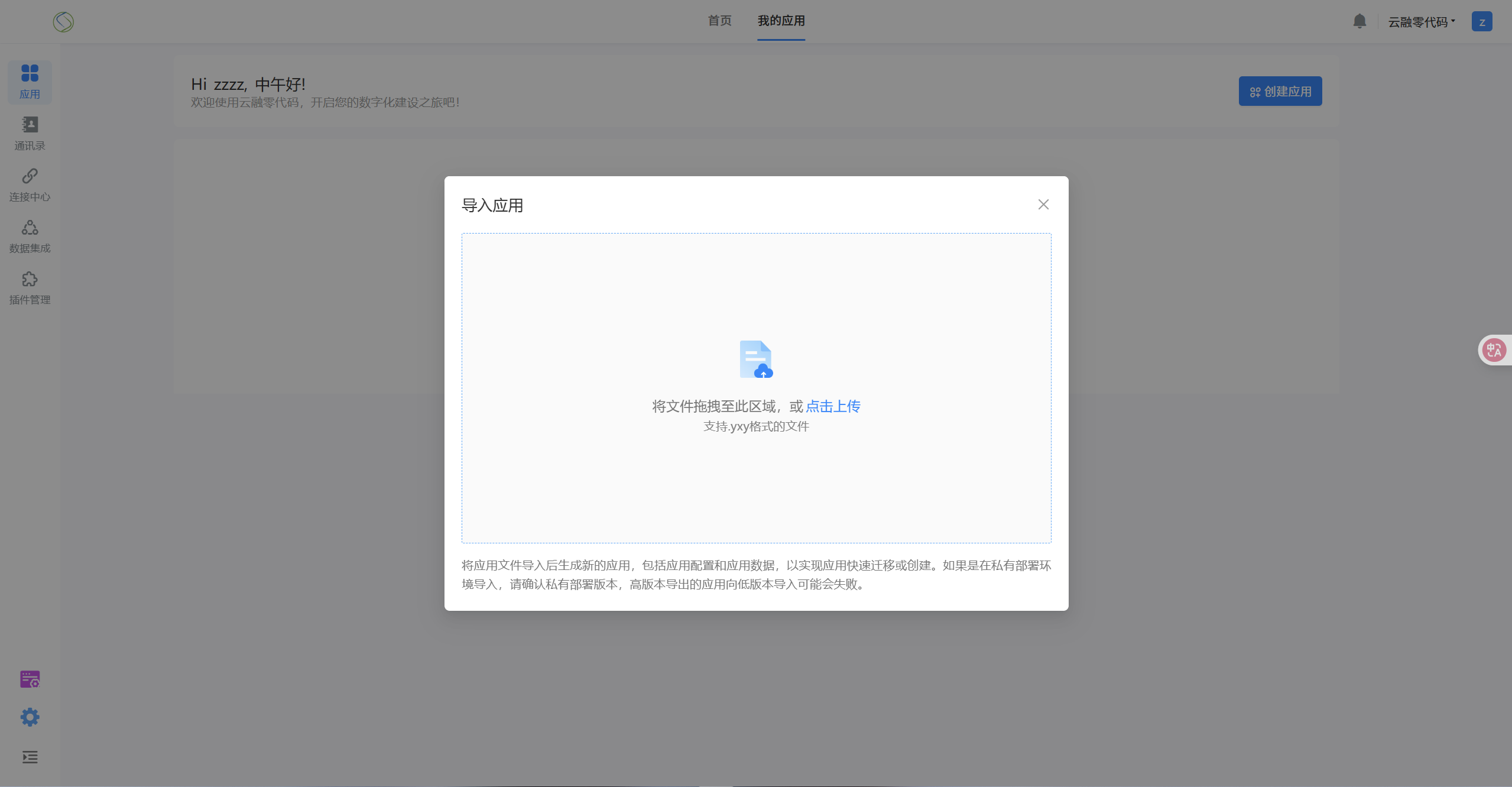This screenshot has width=1512, height=787.
Task: Click the purple console icon in sidebar
Action: [30, 679]
